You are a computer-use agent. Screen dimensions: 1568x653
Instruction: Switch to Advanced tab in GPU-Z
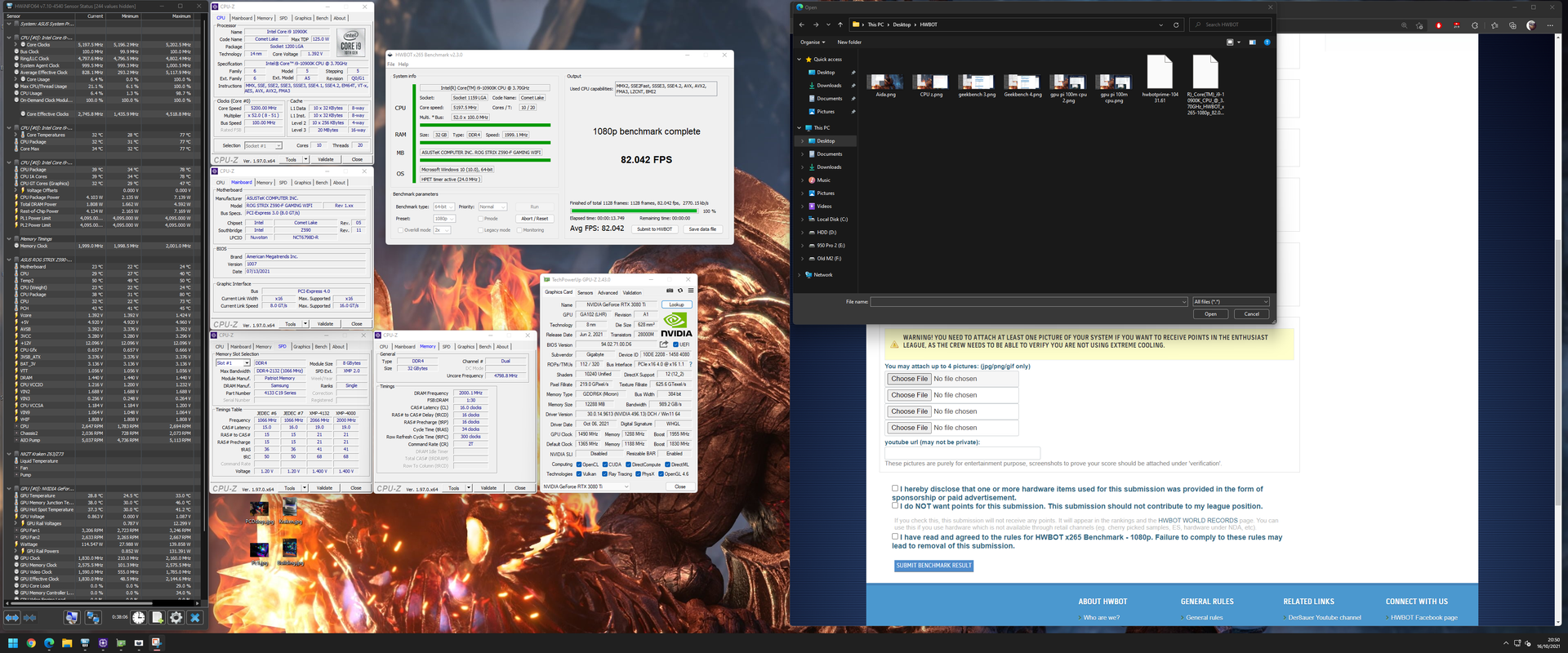608,292
